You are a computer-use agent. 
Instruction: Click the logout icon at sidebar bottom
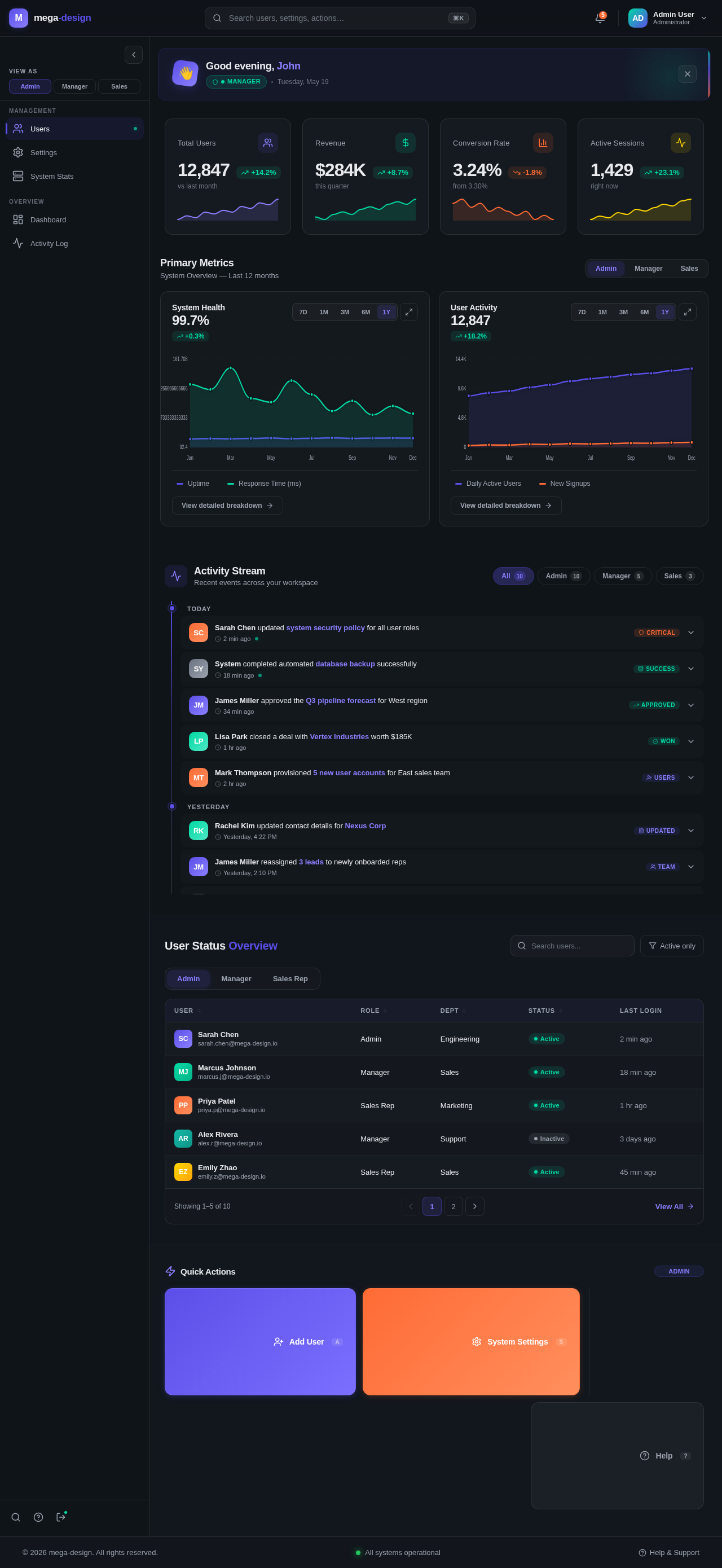pos(61,1517)
